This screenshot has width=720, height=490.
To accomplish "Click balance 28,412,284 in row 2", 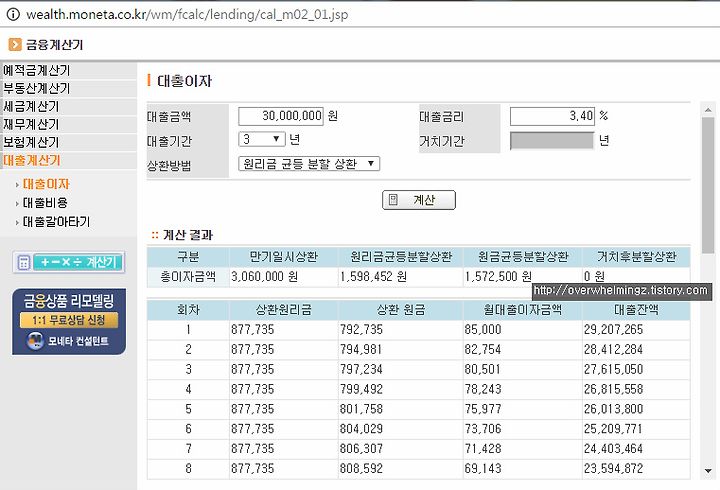I will 613,349.
